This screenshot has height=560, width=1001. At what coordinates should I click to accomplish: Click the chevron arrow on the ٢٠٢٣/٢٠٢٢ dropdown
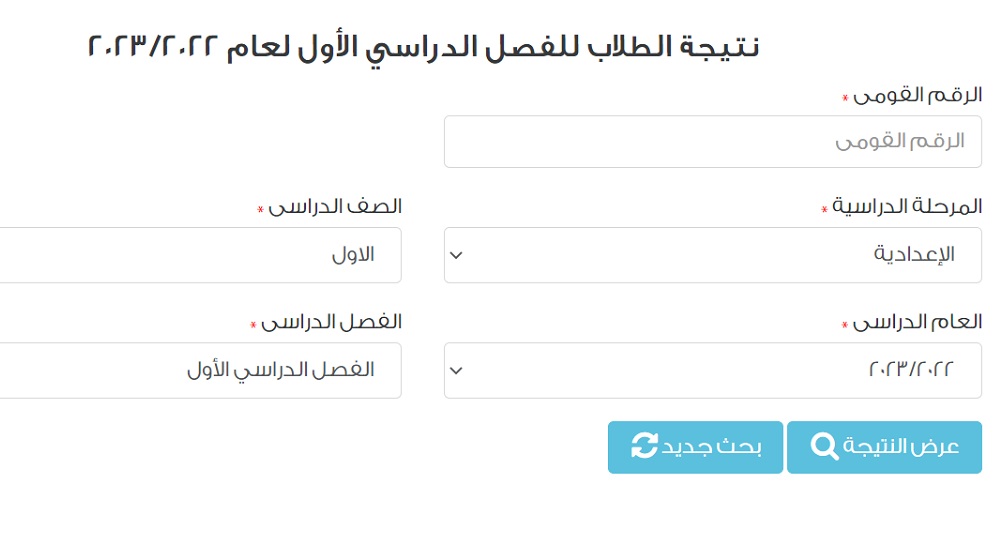coord(457,370)
